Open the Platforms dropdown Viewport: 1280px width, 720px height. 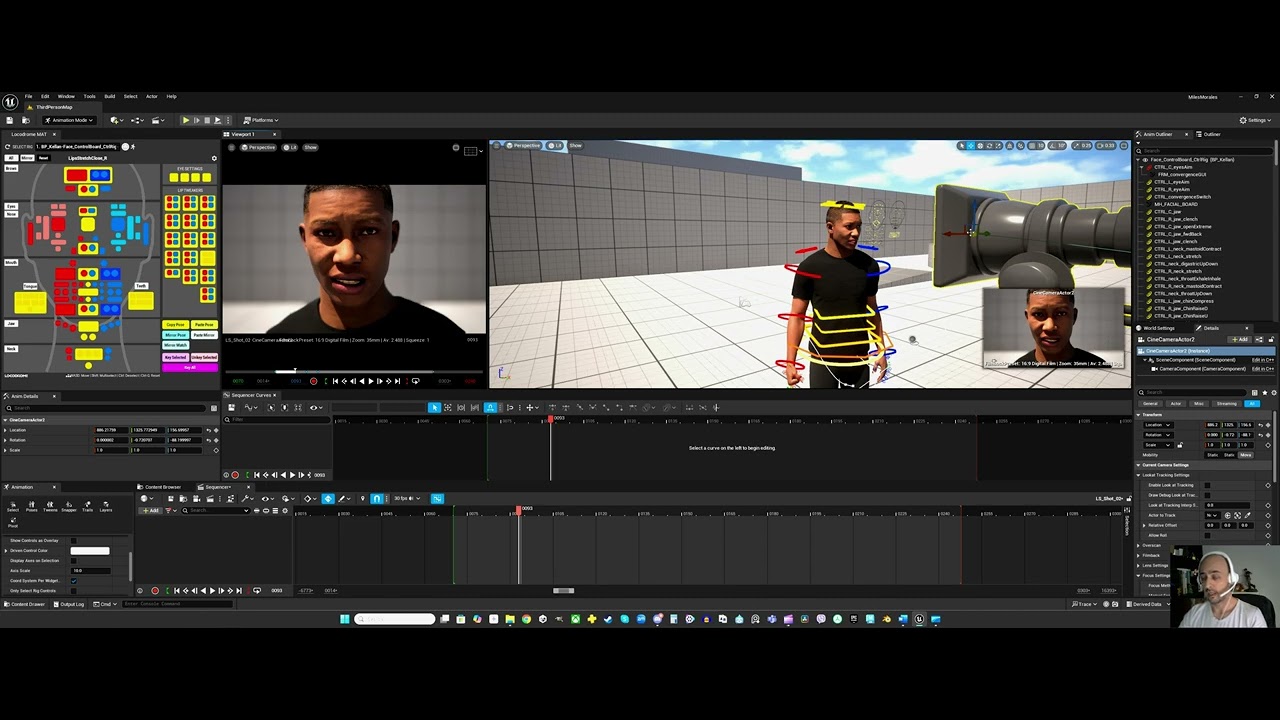click(259, 120)
